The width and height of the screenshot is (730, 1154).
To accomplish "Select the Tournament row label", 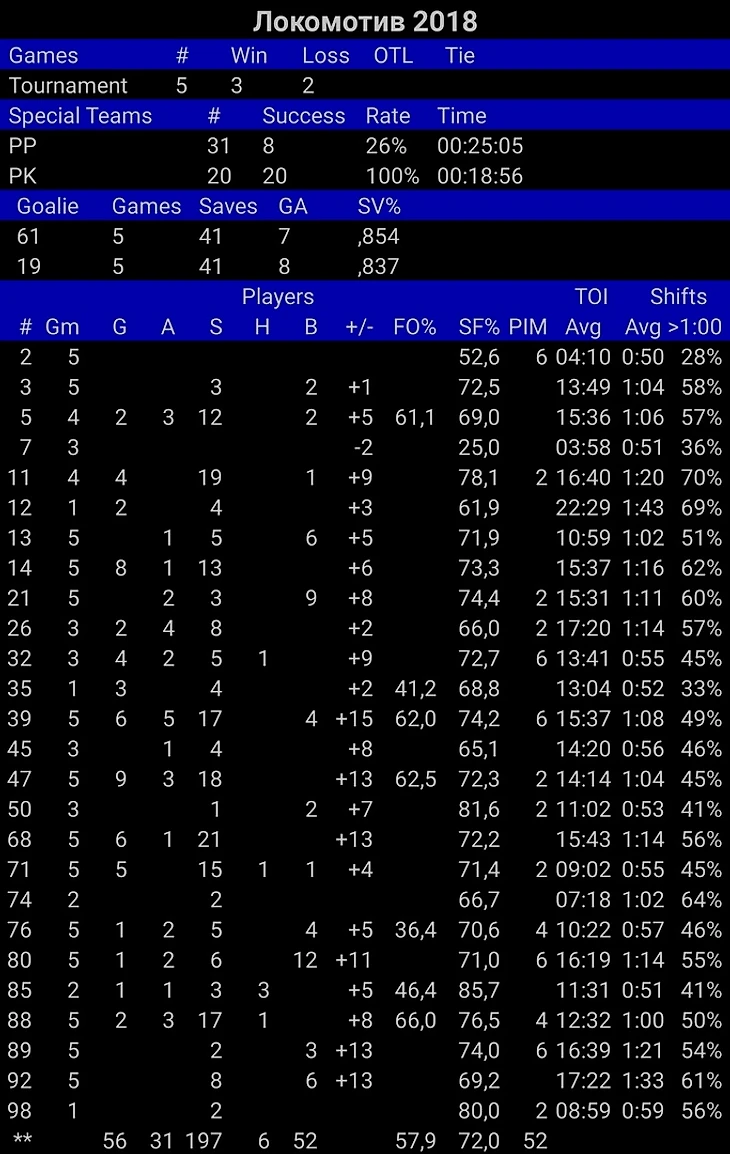I will (68, 85).
